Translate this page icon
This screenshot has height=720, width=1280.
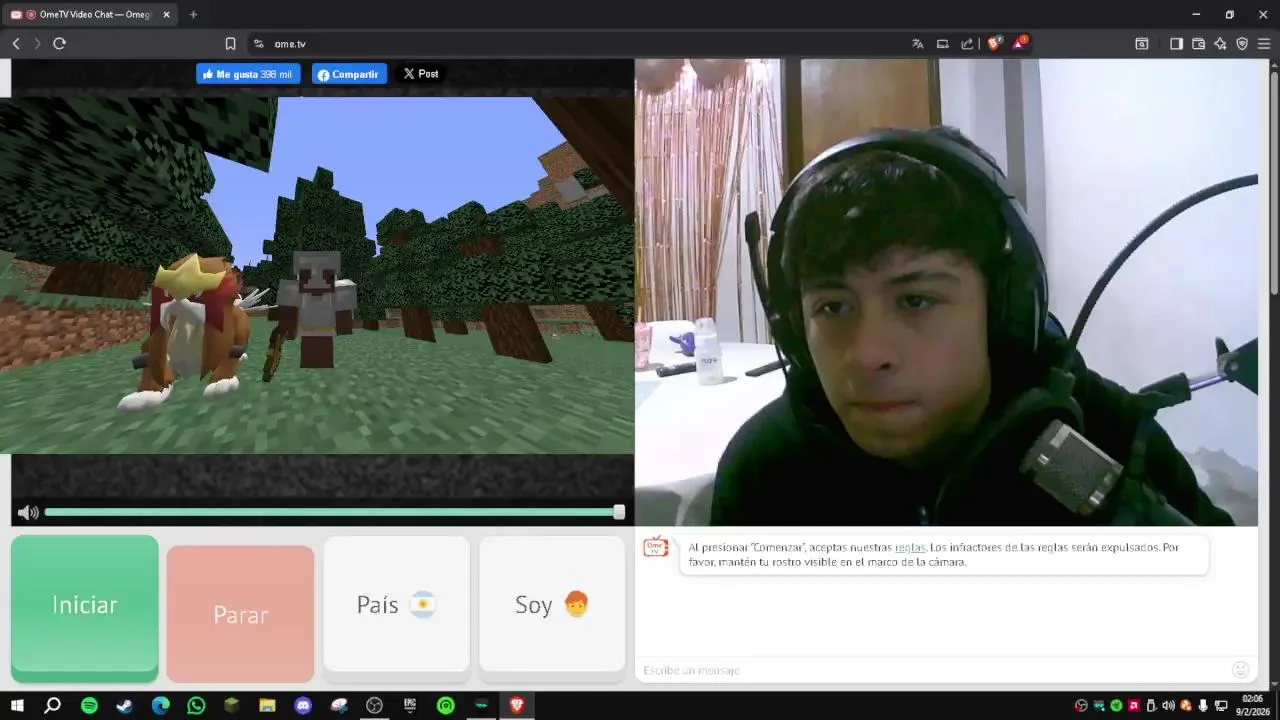tap(917, 44)
